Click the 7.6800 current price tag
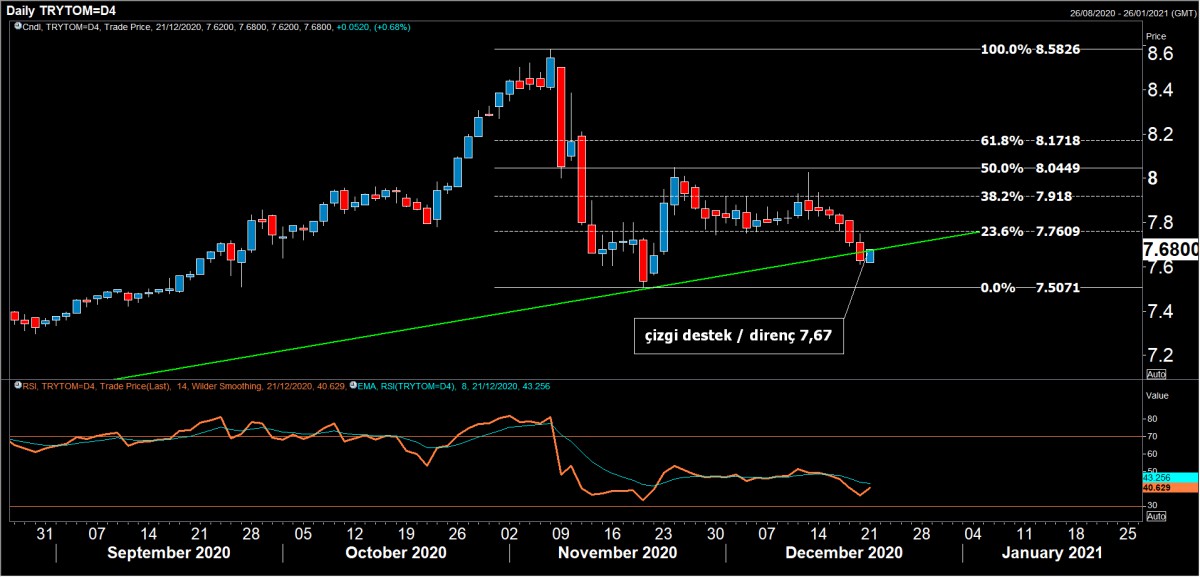1200x577 pixels. tap(1169, 249)
